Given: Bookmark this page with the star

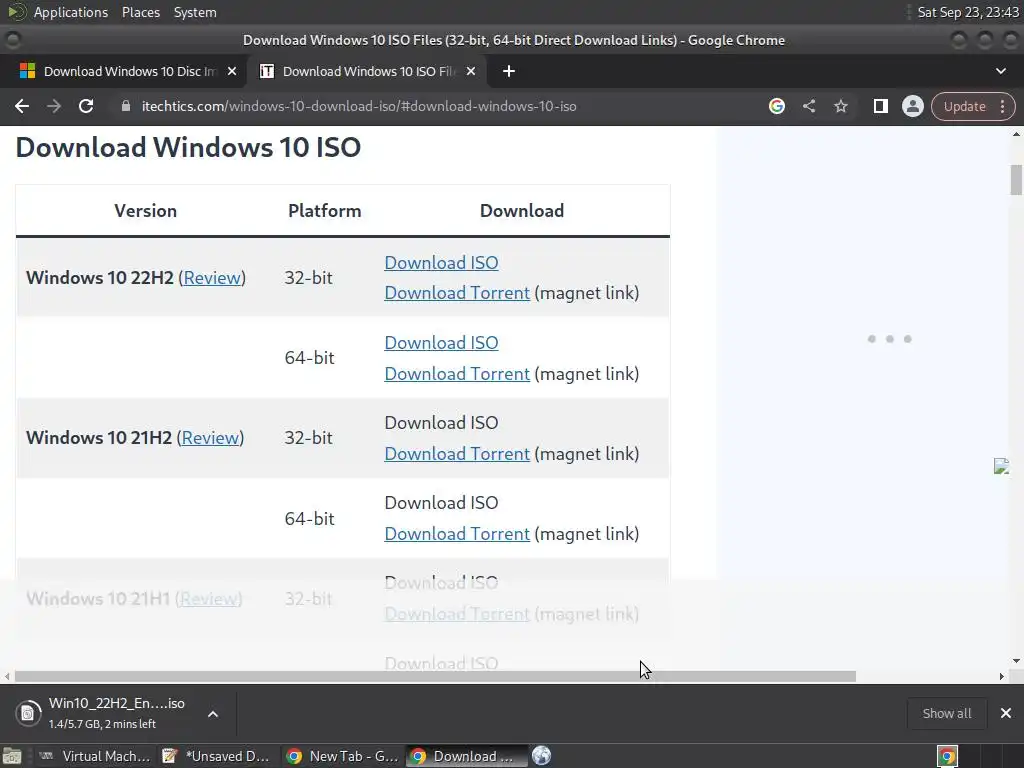Looking at the screenshot, I should 840,106.
